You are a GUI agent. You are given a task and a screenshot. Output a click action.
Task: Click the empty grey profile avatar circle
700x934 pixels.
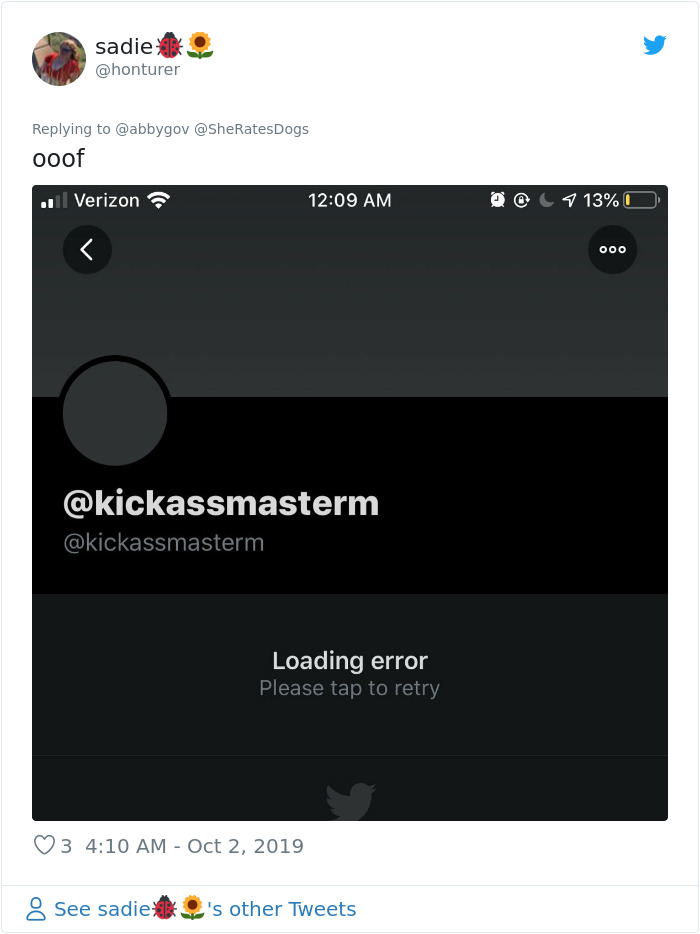click(x=115, y=413)
